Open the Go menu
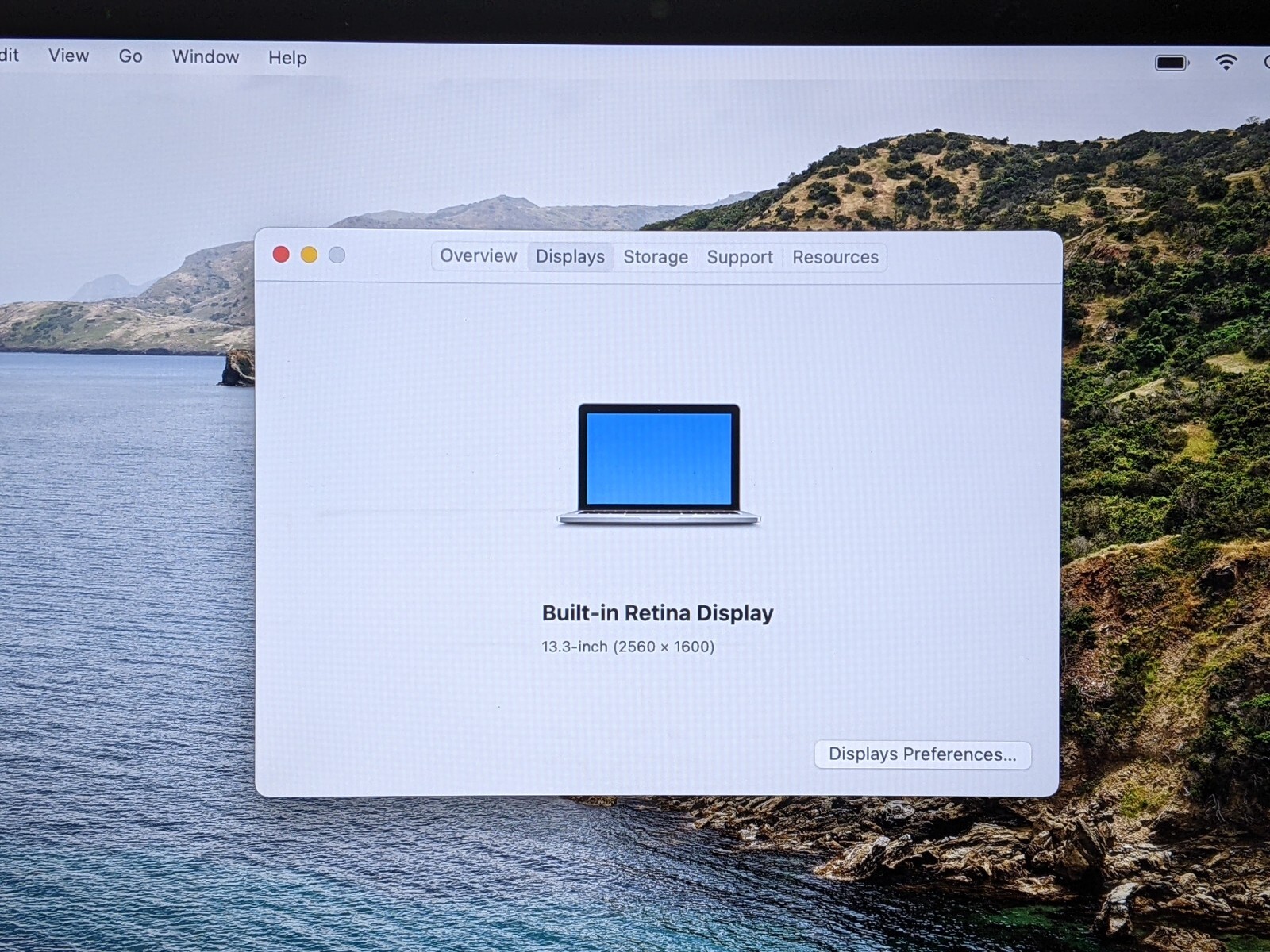The width and height of the screenshot is (1270, 952). 130,56
